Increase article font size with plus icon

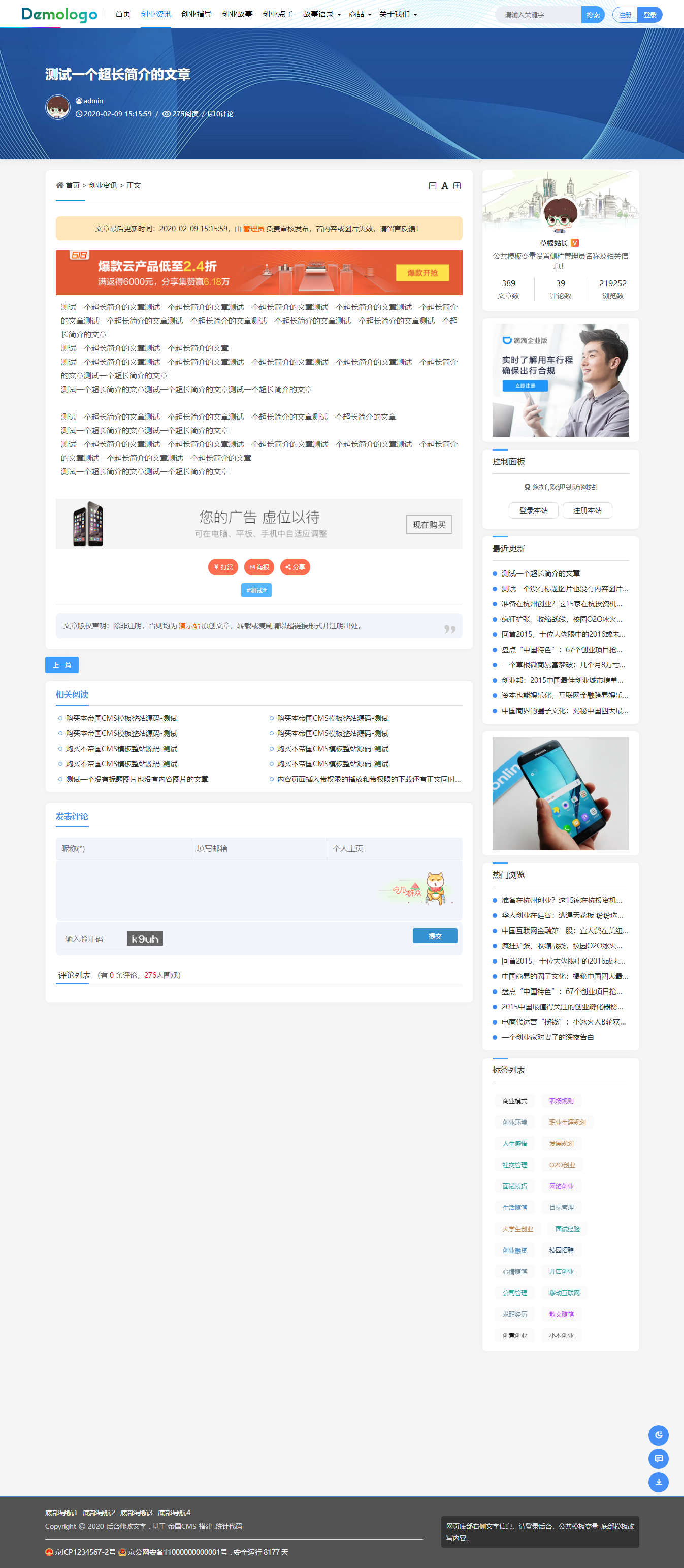point(457,186)
